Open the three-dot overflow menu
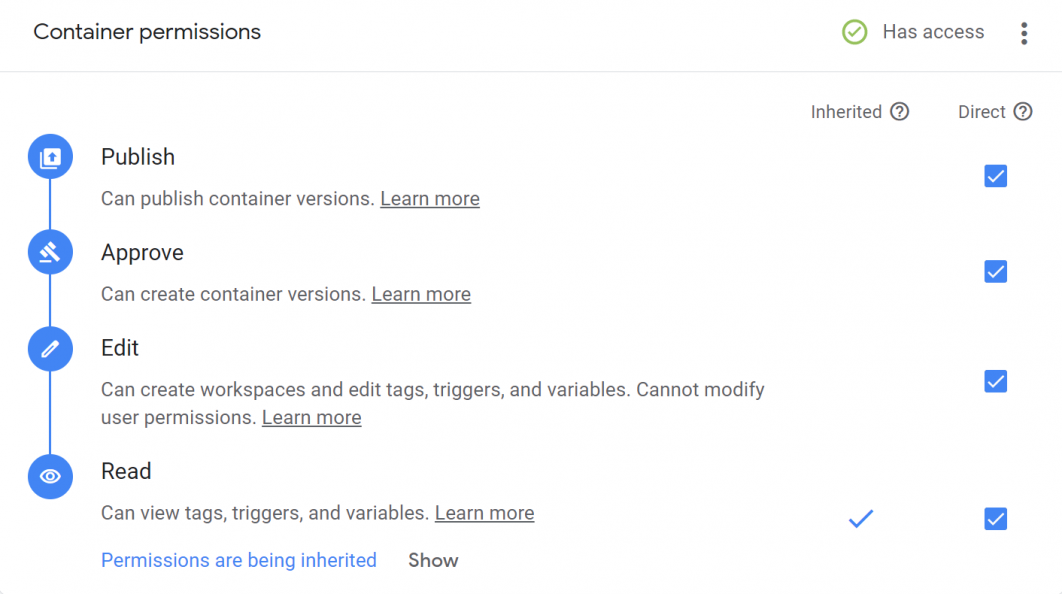Screen dimensions: 1062x594 click(1024, 32)
